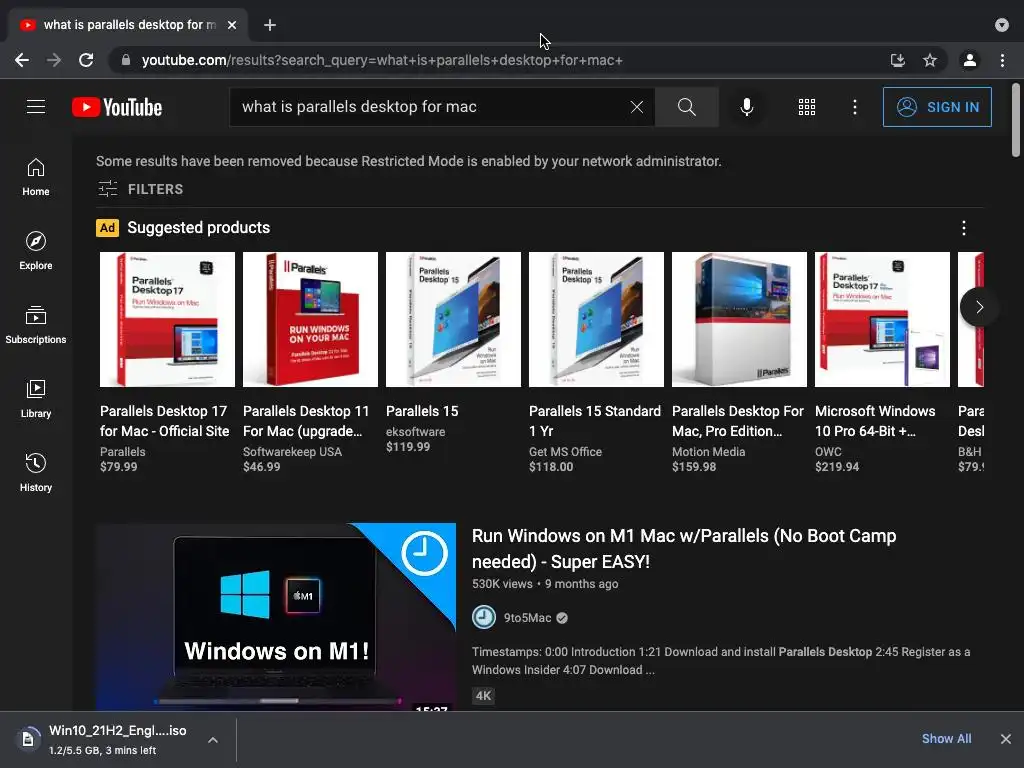The image size is (1024, 768).
Task: Click the install app icon in the address bar
Action: [x=898, y=60]
